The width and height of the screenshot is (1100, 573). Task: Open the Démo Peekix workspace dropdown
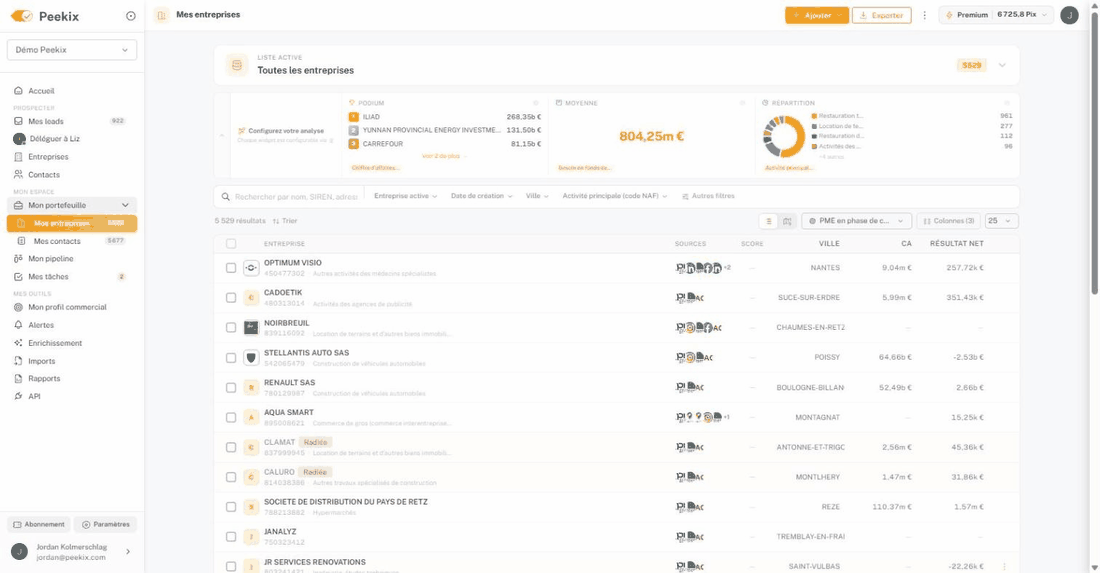click(72, 50)
